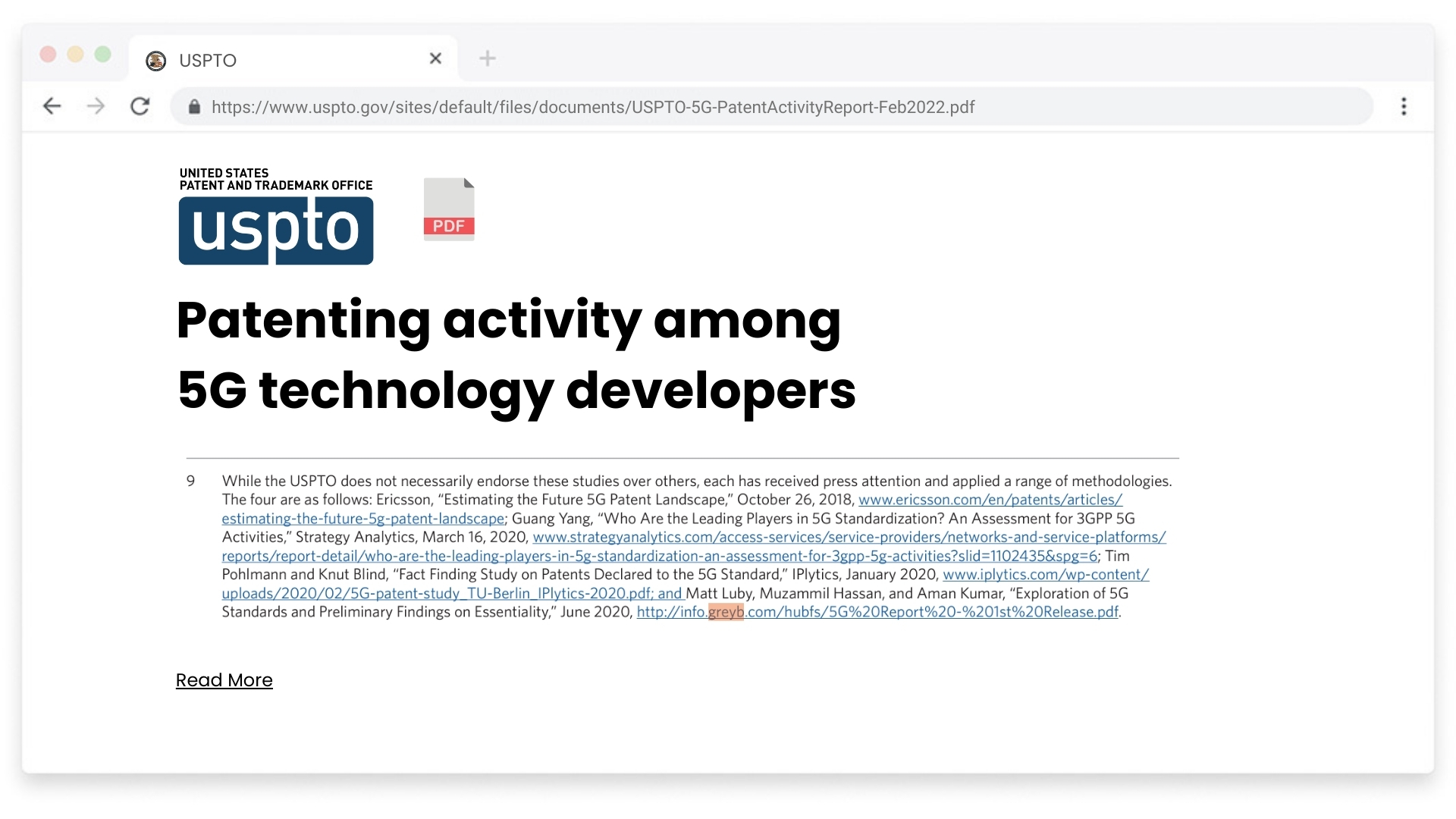Open the three-dot browser menu
This screenshot has width=1456, height=819.
click(1404, 106)
